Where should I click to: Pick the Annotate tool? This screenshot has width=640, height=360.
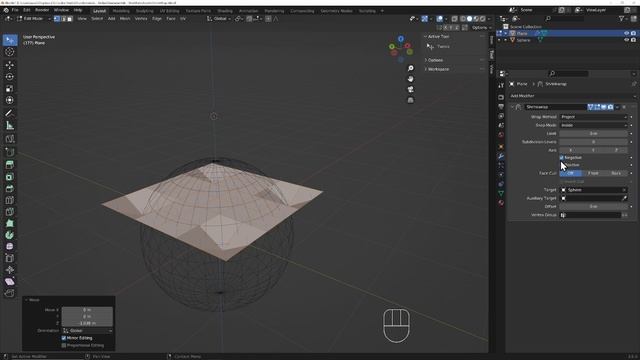(10, 113)
